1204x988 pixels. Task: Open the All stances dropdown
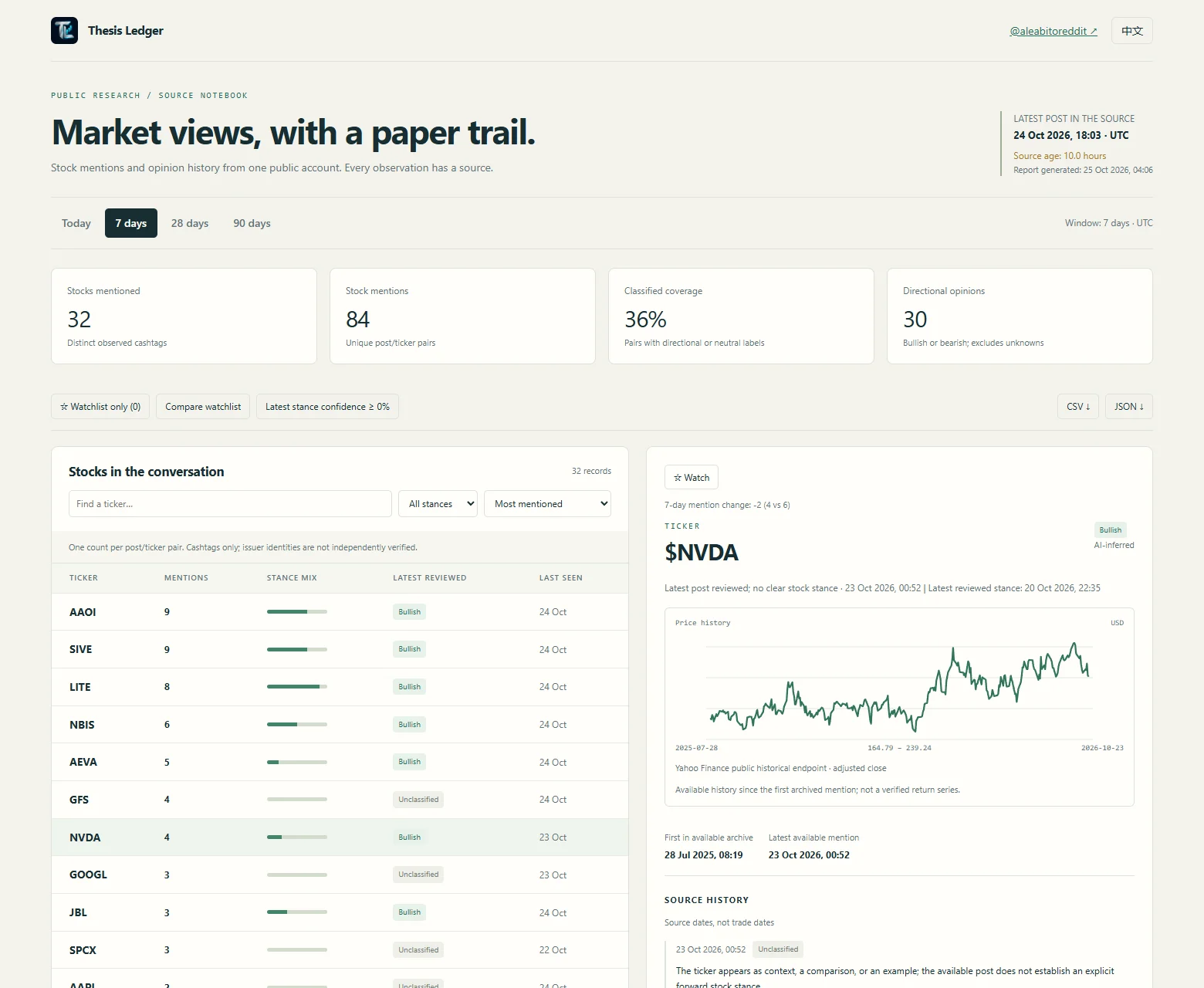pos(438,504)
